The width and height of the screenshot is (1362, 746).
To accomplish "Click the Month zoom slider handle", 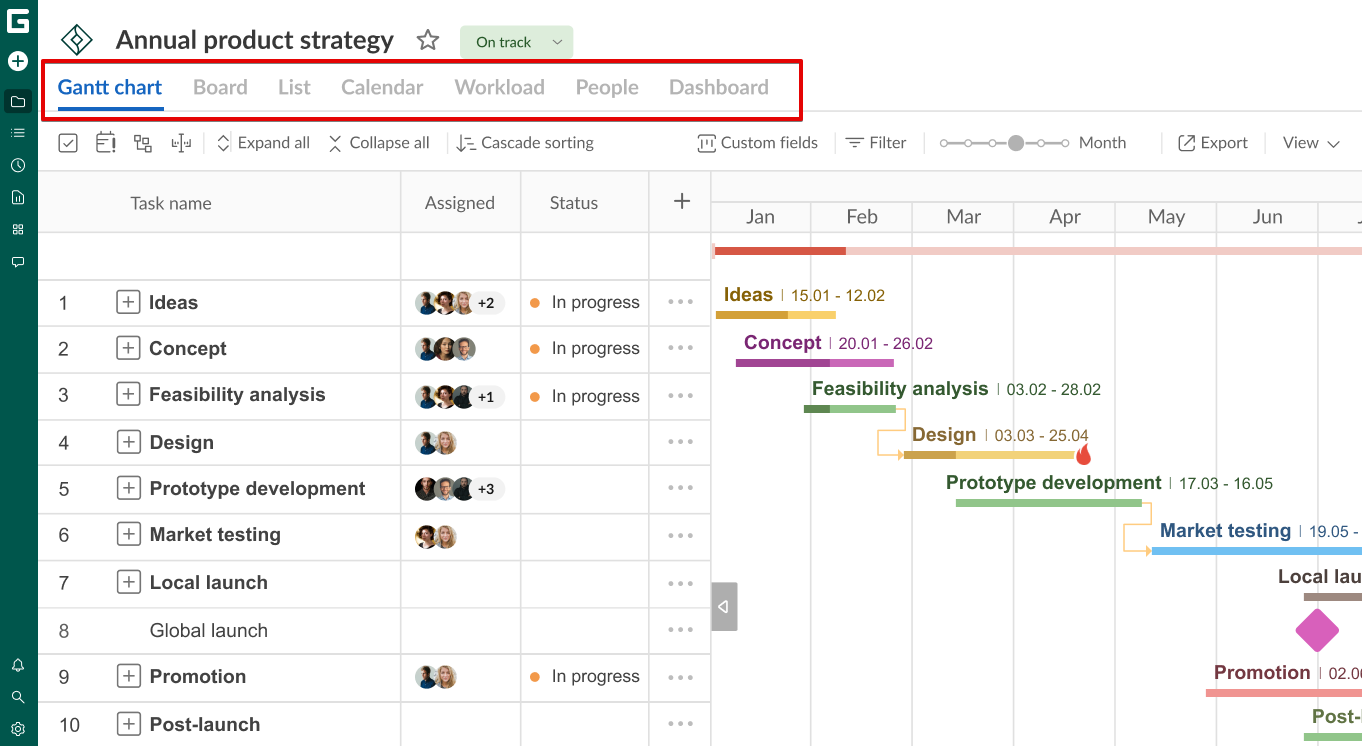I will [1016, 143].
